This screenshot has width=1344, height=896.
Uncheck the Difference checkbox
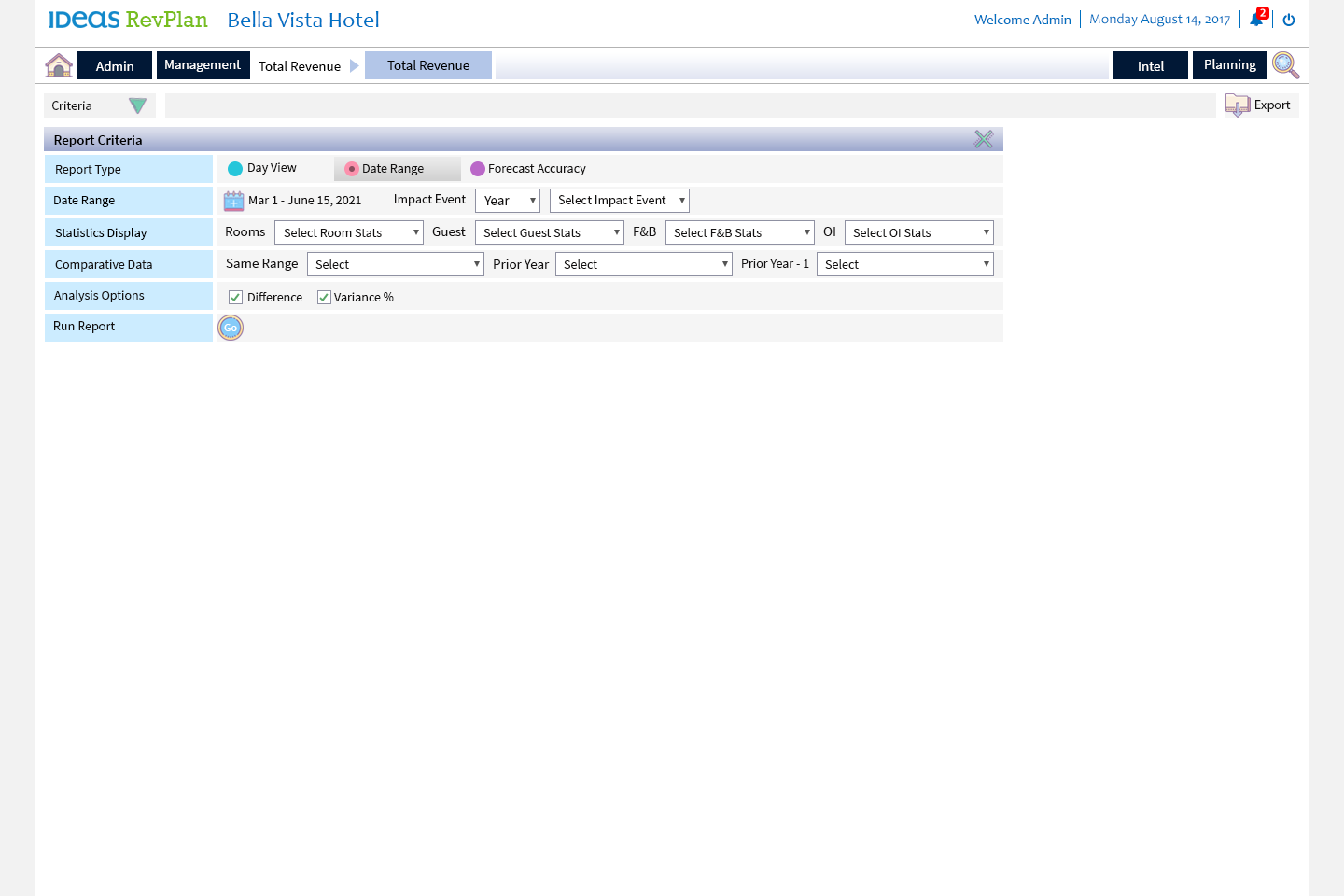point(236,298)
